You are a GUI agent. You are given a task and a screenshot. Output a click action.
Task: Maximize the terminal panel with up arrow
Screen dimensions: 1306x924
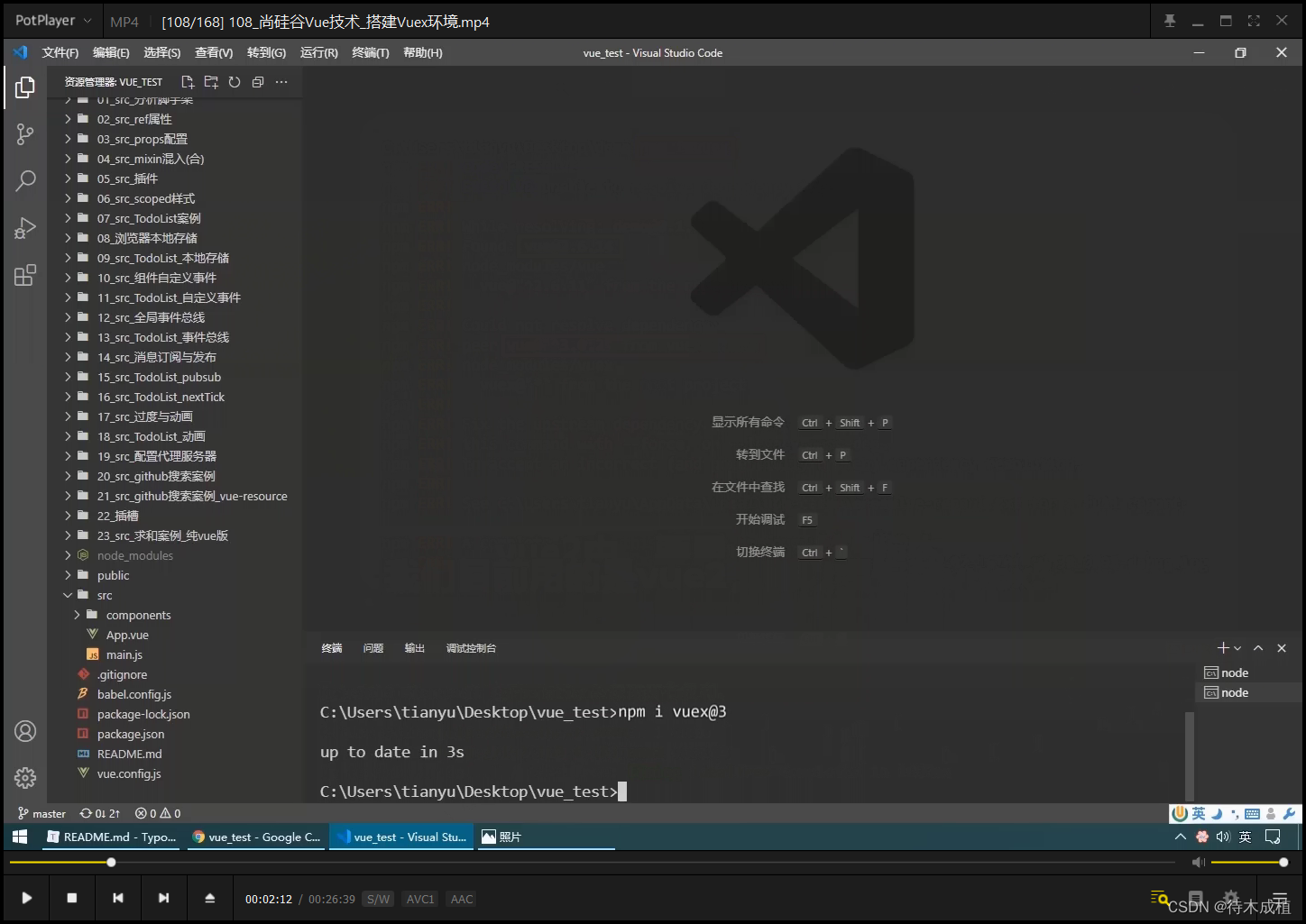(1258, 648)
